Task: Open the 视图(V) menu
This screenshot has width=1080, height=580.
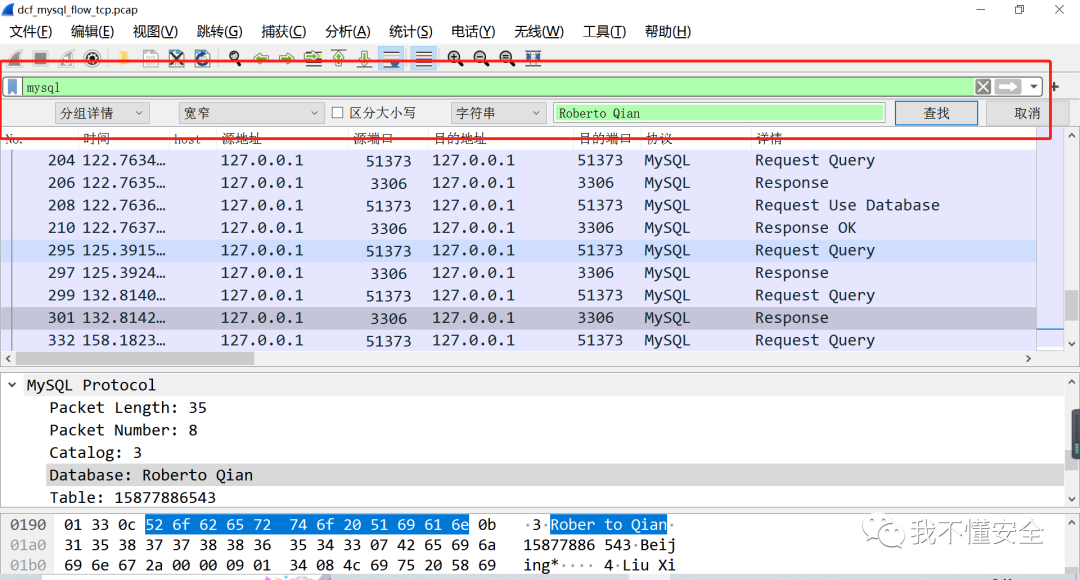Action: (155, 31)
